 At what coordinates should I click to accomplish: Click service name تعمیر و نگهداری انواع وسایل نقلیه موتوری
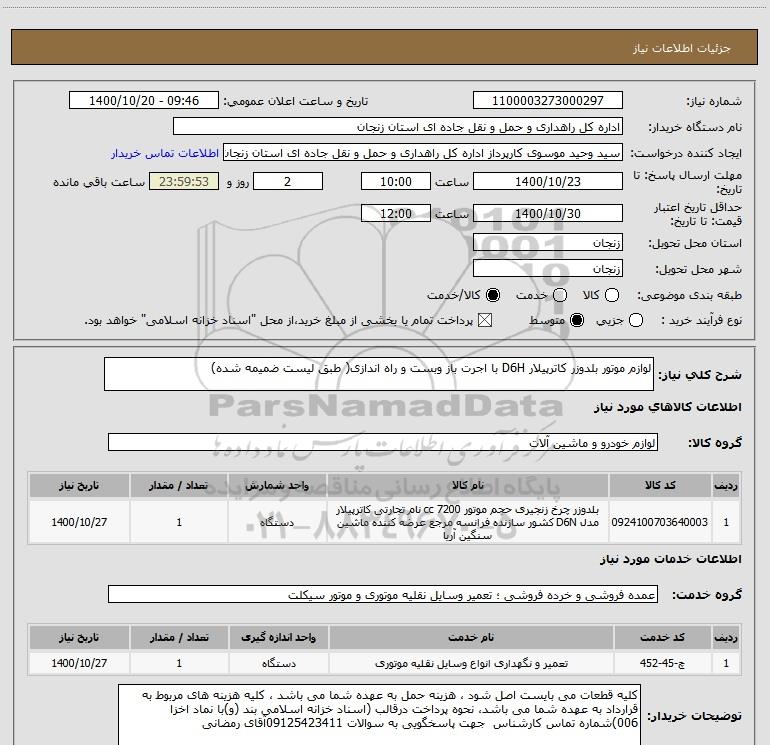[x=471, y=663]
